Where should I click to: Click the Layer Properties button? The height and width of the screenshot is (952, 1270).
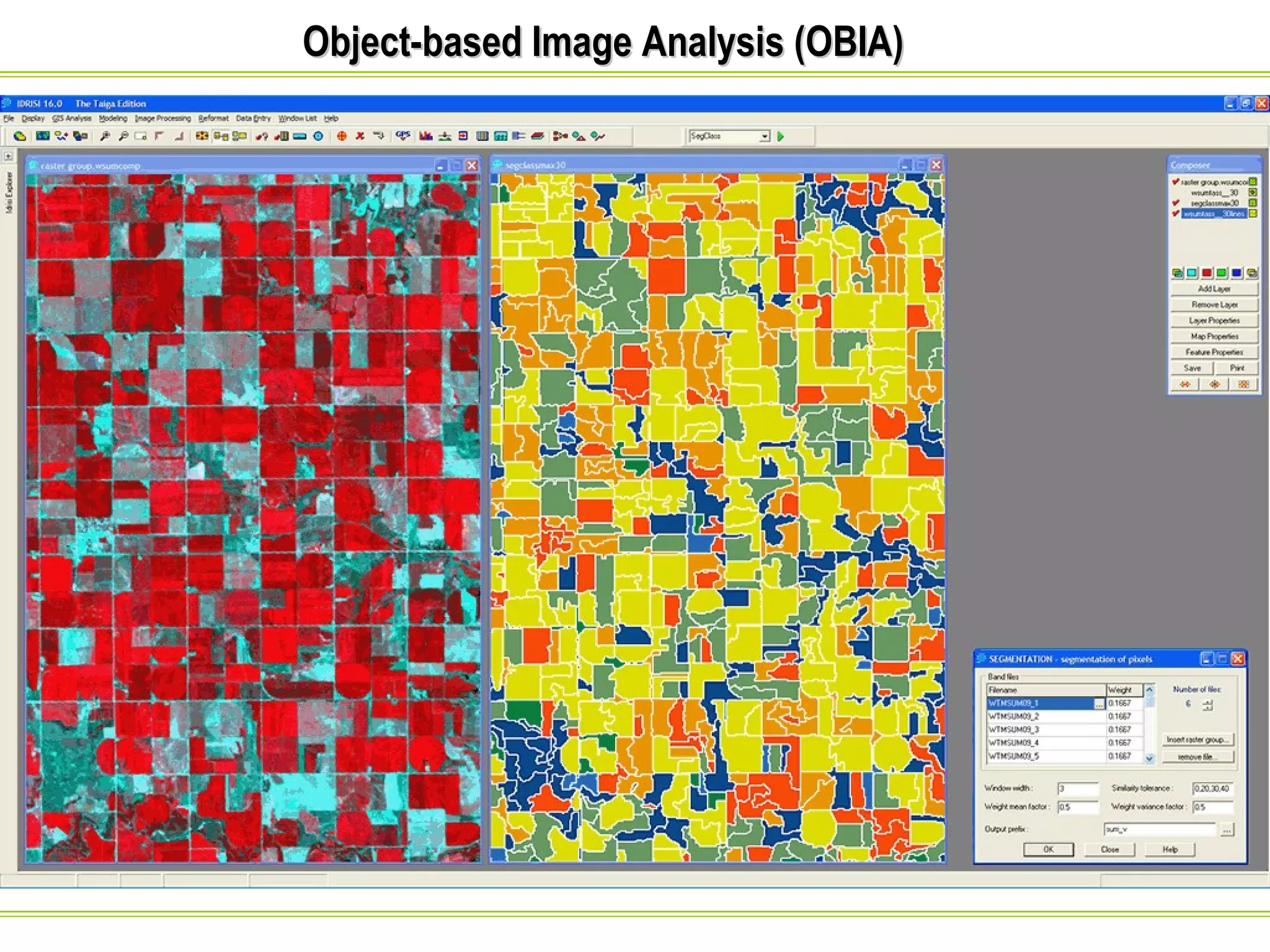point(1214,320)
